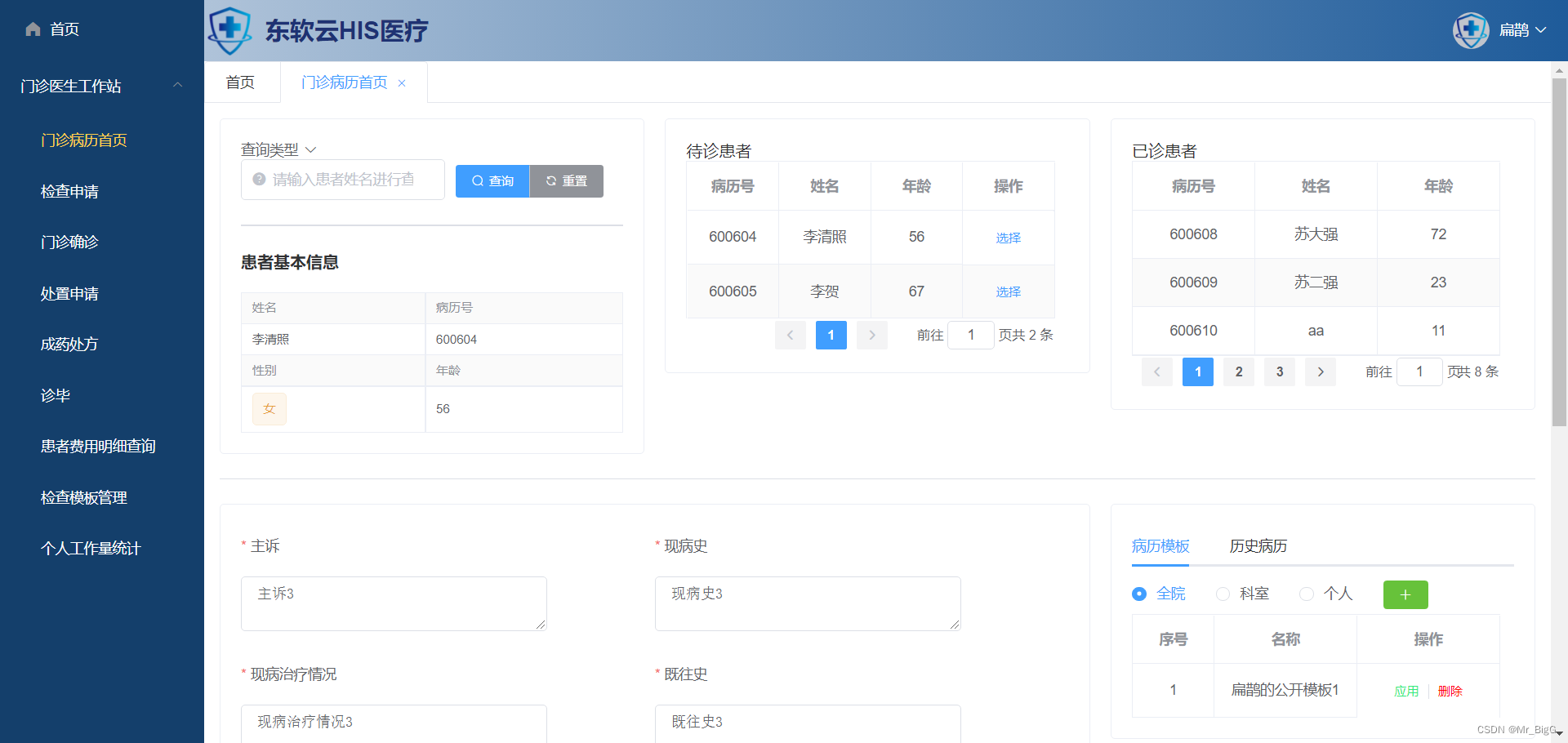Click page 1 in 待诊患者 pagination

[831, 335]
